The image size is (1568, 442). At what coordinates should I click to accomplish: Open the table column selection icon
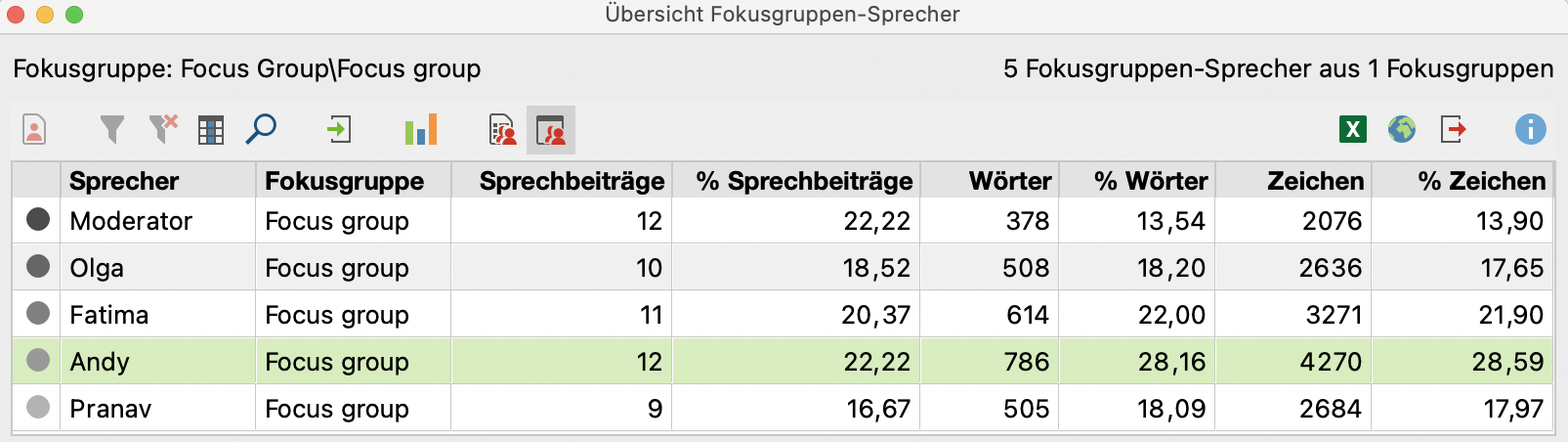tap(211, 129)
